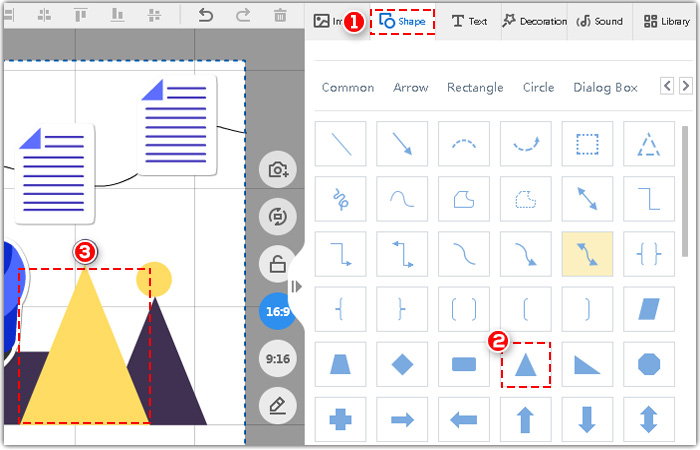Image resolution: width=700 pixels, height=450 pixels.
Task: Open the Sound tab
Action: 600,21
